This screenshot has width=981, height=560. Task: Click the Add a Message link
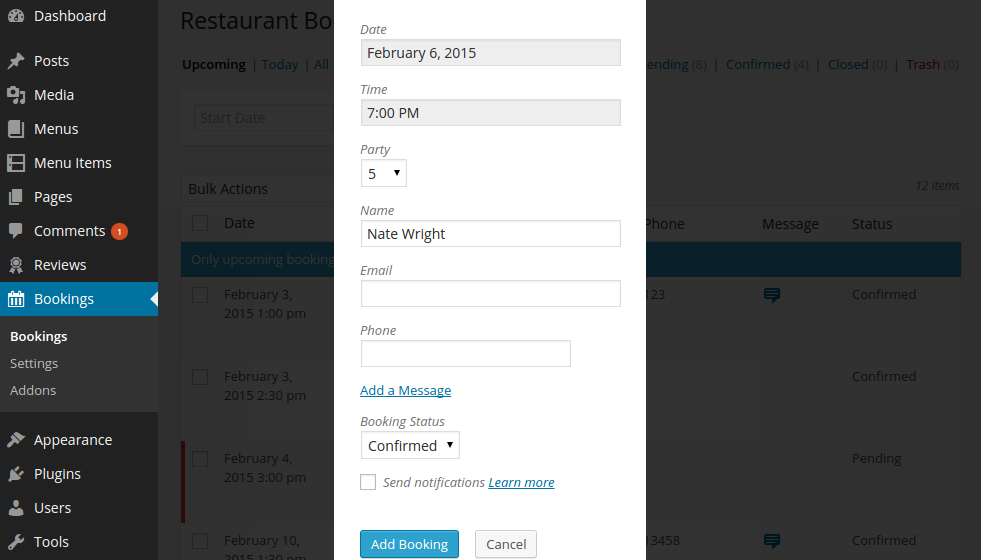coord(405,390)
